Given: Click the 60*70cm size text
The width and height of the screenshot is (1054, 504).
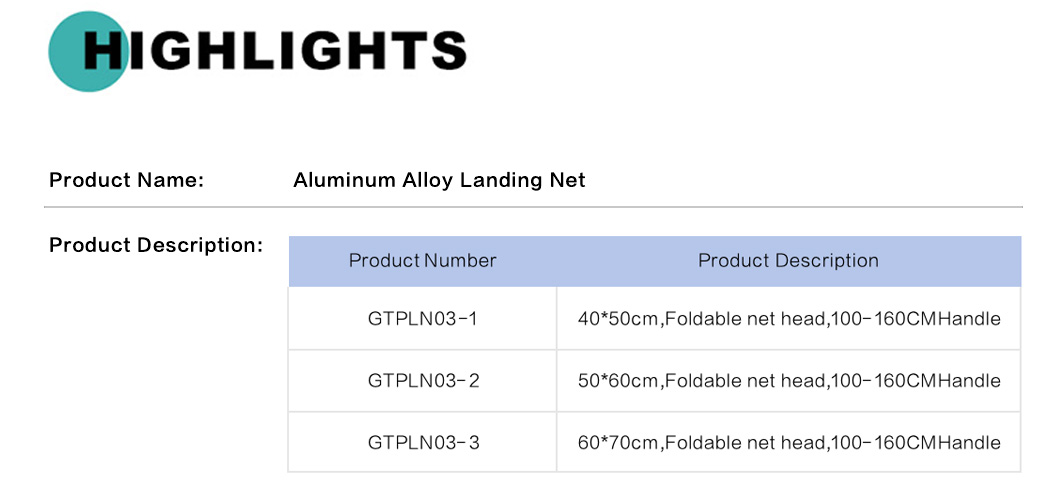Looking at the screenshot, I should tap(618, 442).
